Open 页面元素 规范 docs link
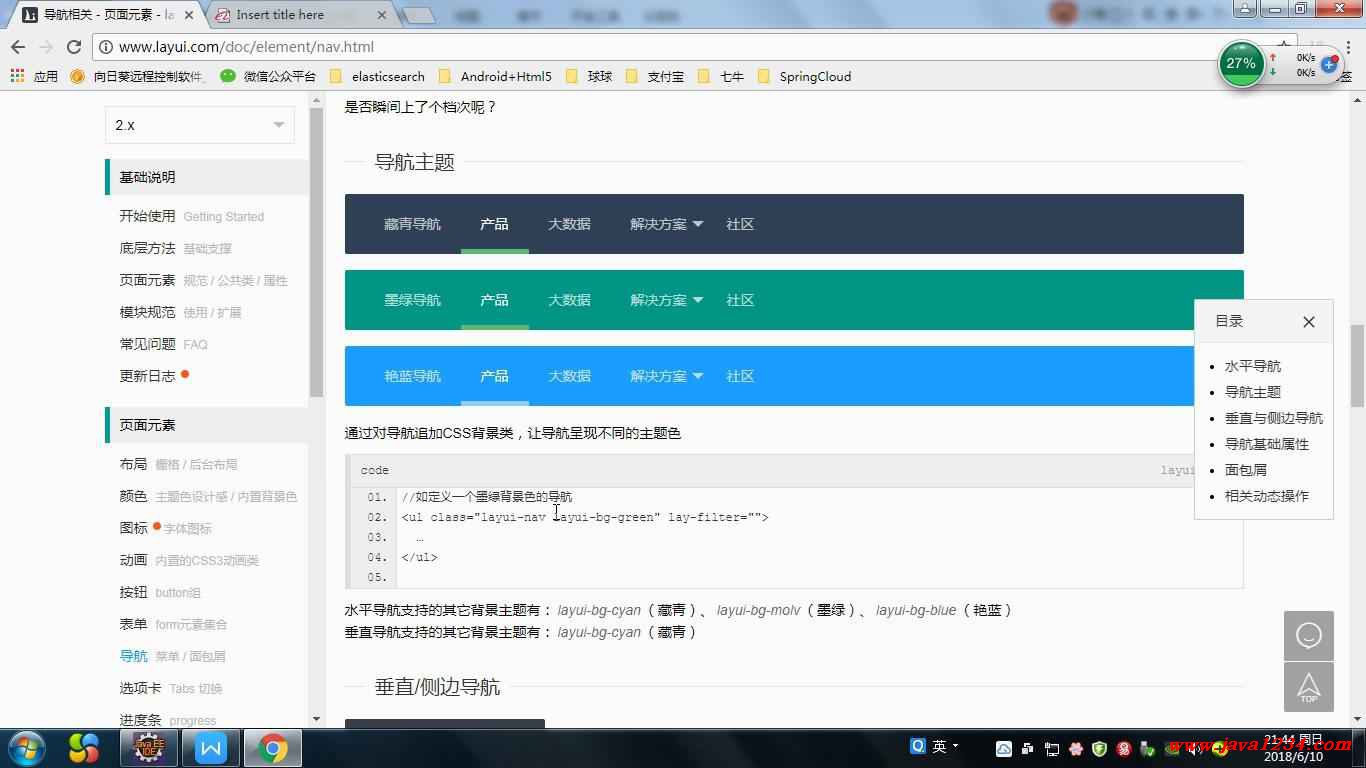The width and height of the screenshot is (1366, 768). click(203, 280)
